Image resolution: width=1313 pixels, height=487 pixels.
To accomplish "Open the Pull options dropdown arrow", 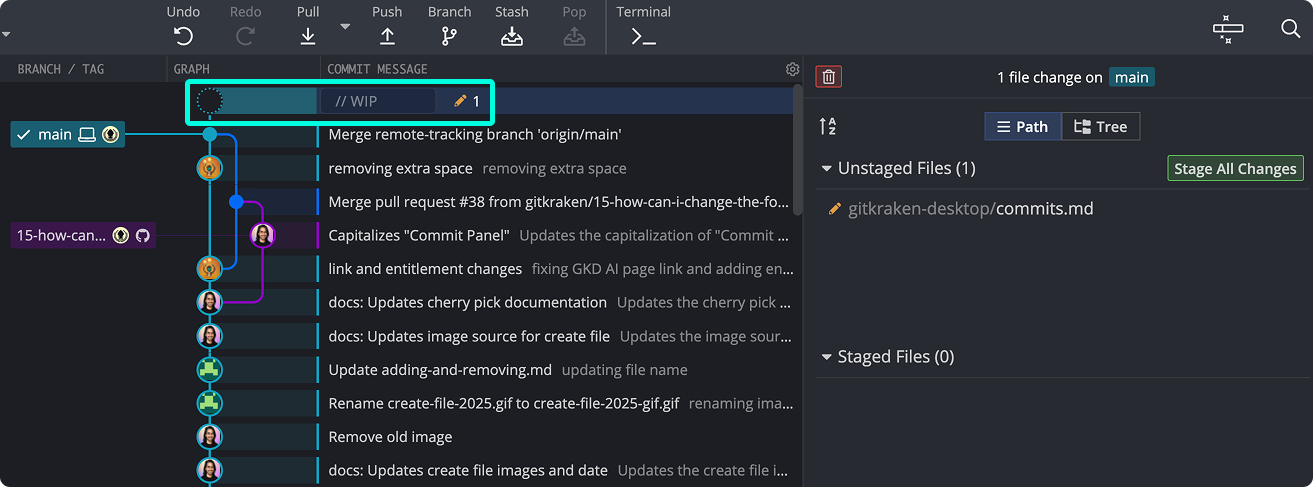I will click(x=345, y=26).
